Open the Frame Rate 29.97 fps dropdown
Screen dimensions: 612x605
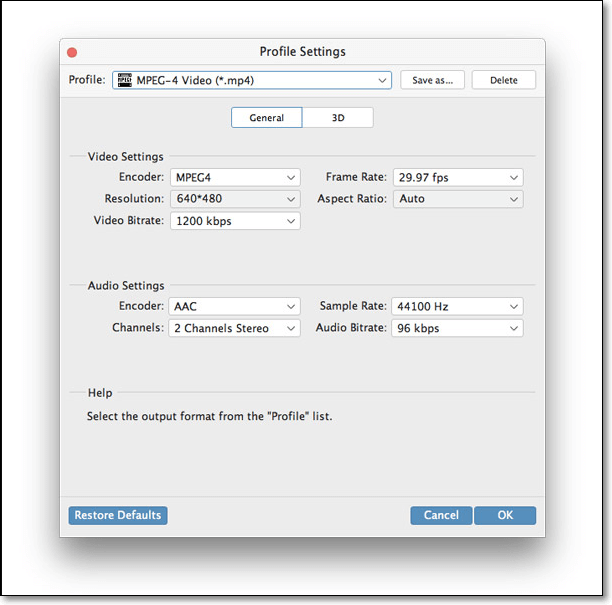click(x=457, y=177)
